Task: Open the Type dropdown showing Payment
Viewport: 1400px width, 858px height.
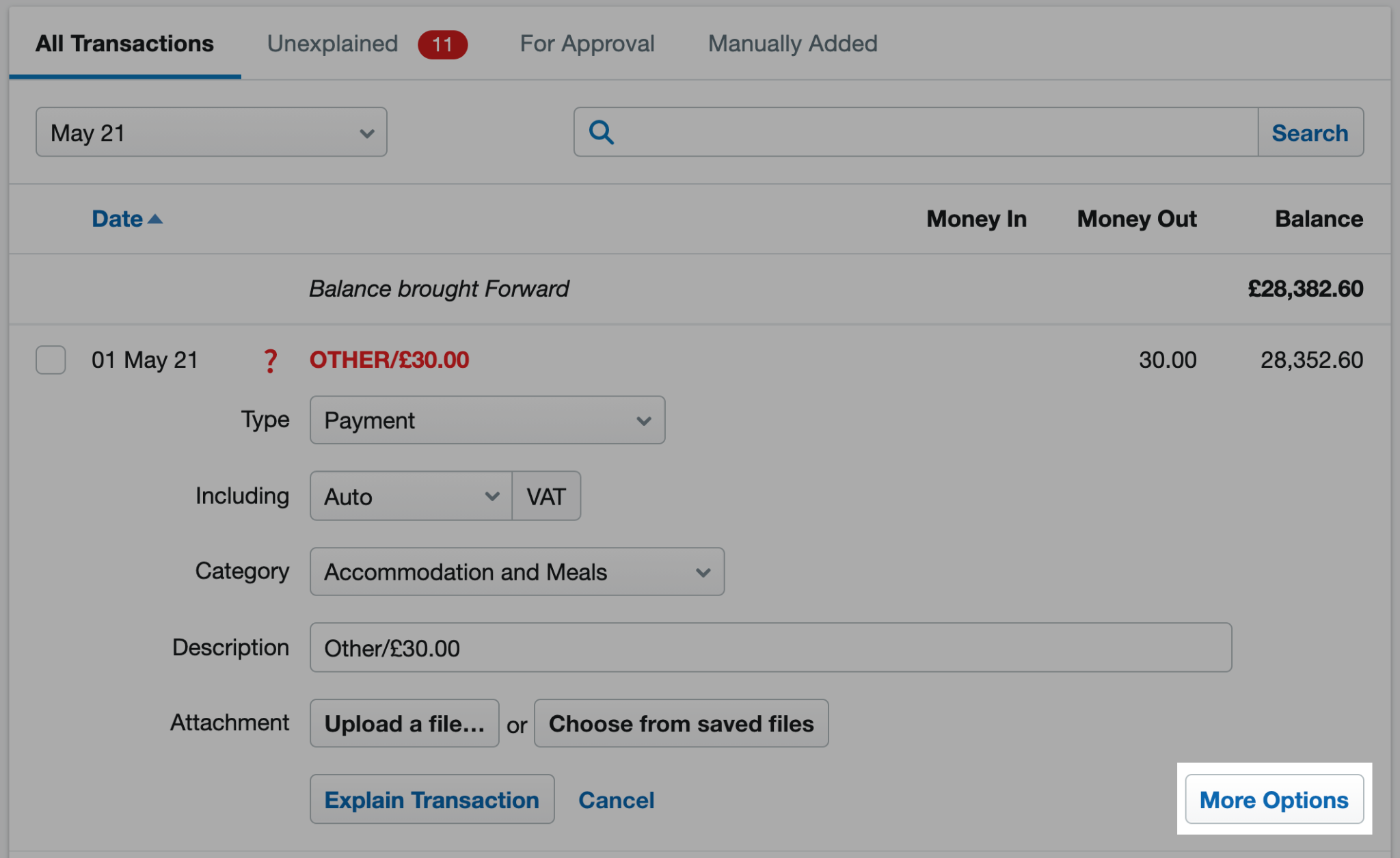Action: pyautogui.click(x=487, y=420)
